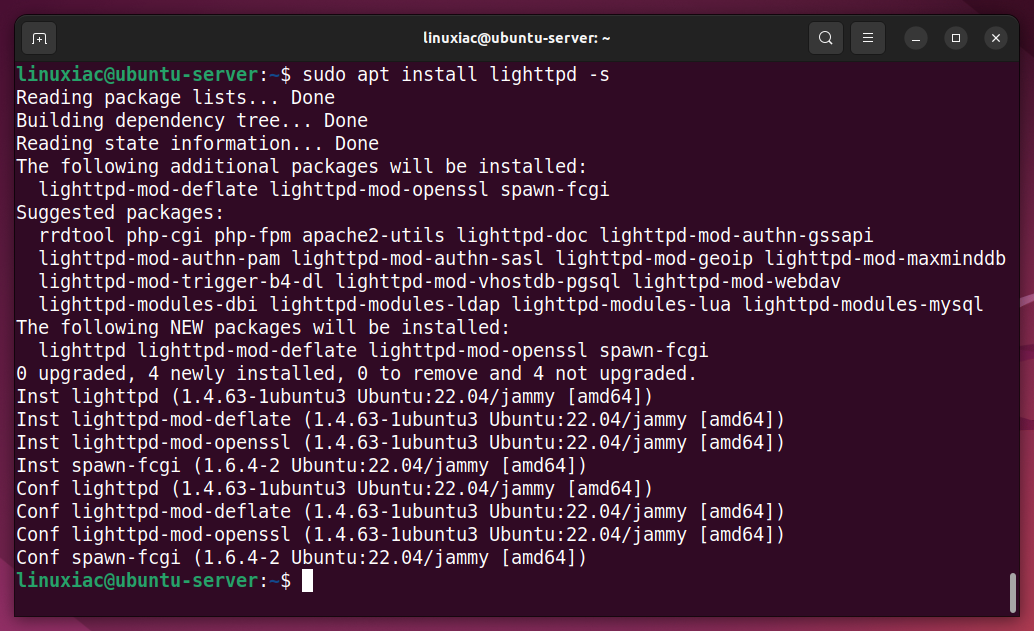Click 'lighttpd-mod-authn-pam' in suggested packages

coord(160,259)
